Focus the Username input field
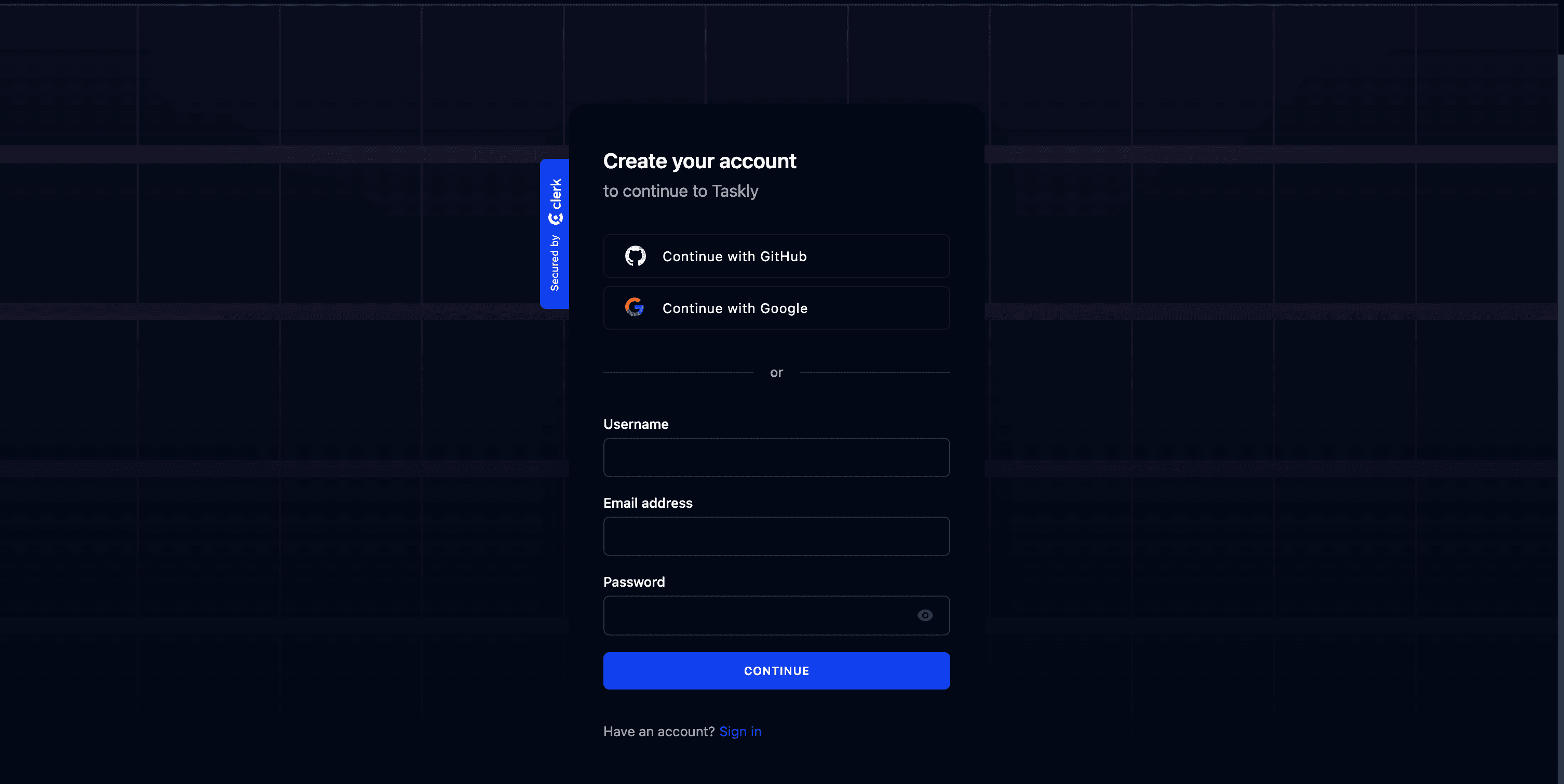1564x784 pixels. [776, 457]
